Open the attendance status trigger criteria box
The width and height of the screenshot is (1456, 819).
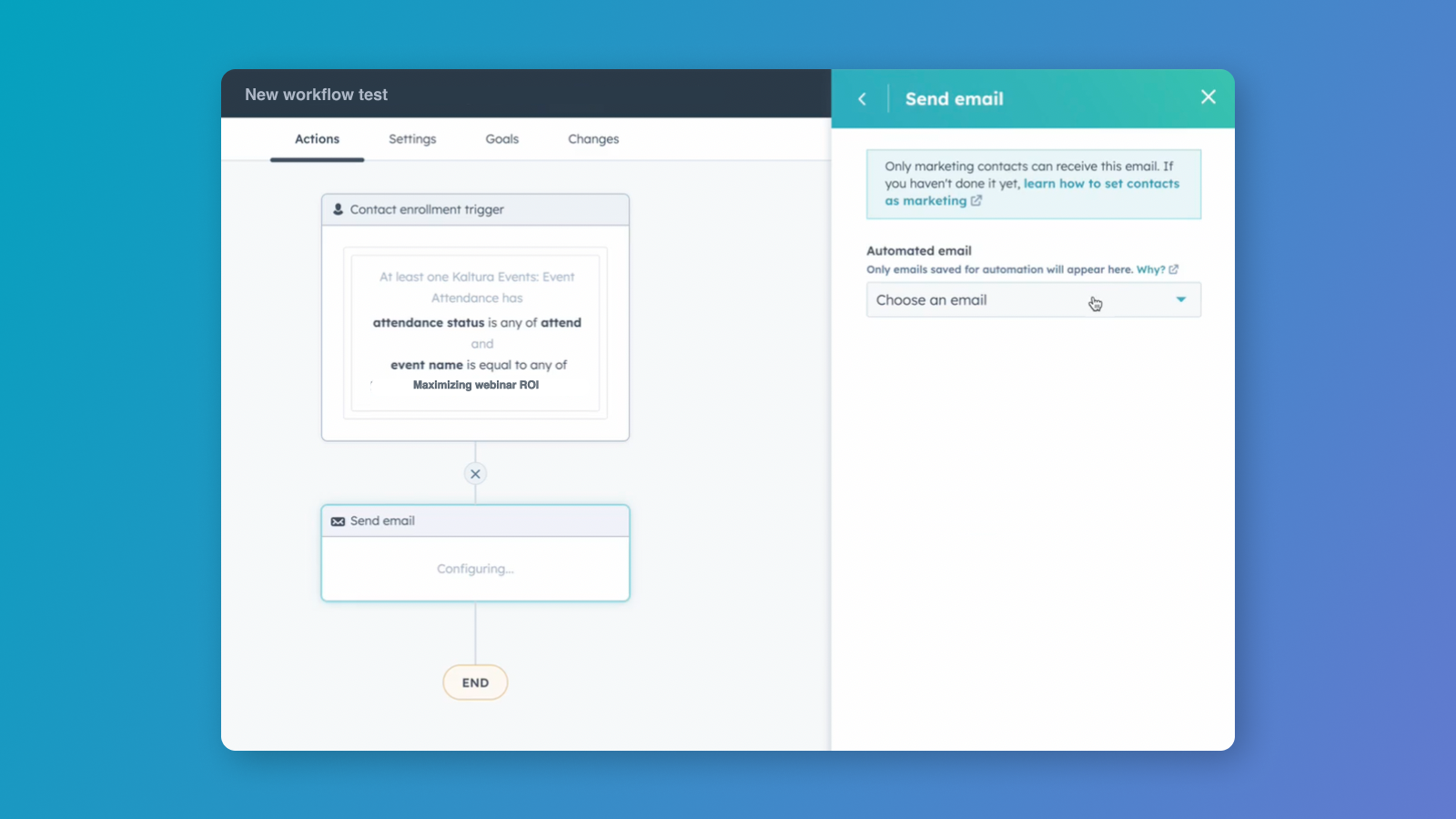click(x=475, y=332)
